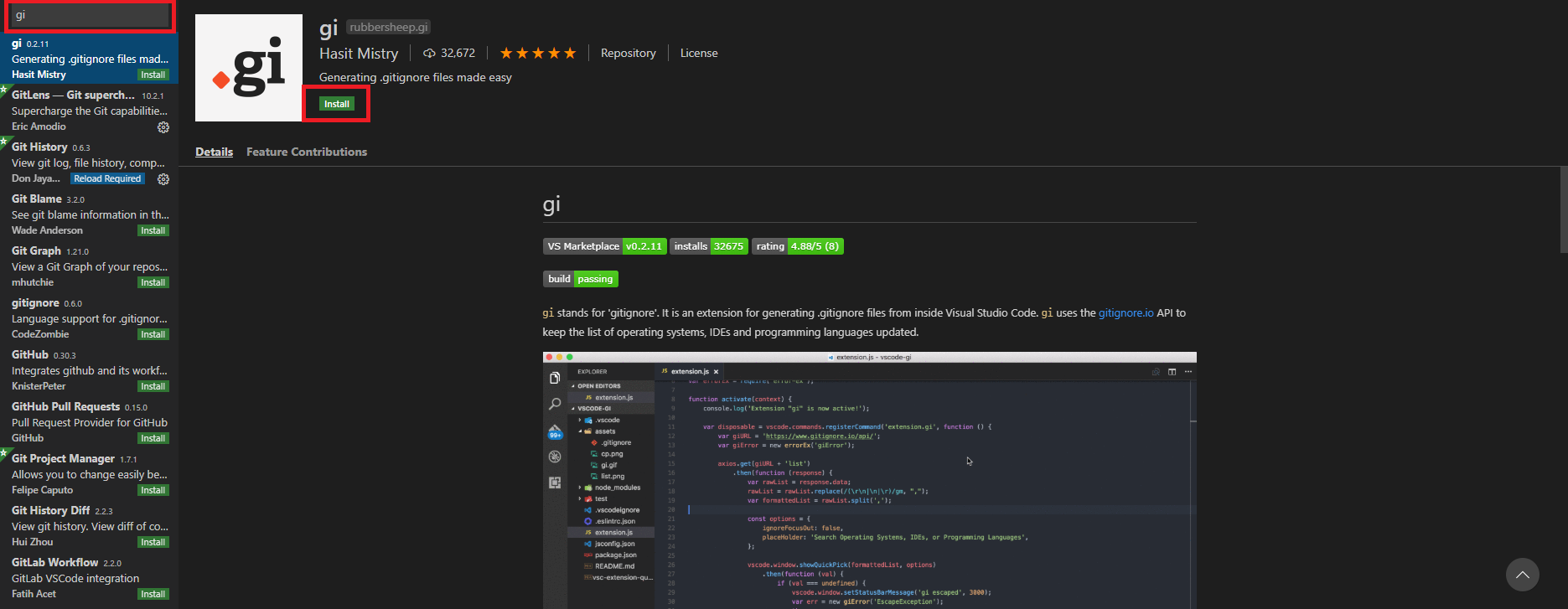Install the Git History Diff extension
1568x609 pixels.
153,542
